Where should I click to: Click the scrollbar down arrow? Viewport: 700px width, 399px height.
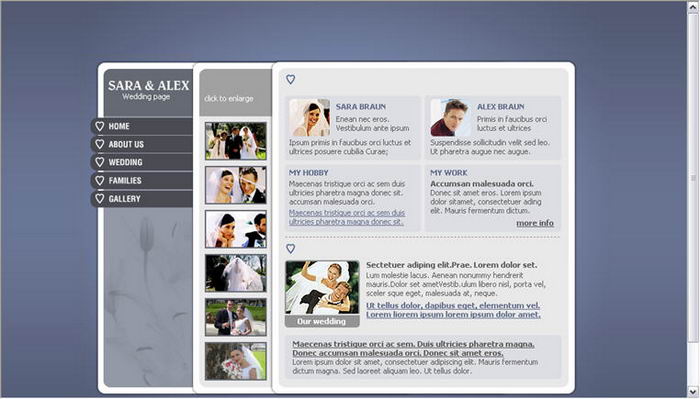tap(693, 392)
